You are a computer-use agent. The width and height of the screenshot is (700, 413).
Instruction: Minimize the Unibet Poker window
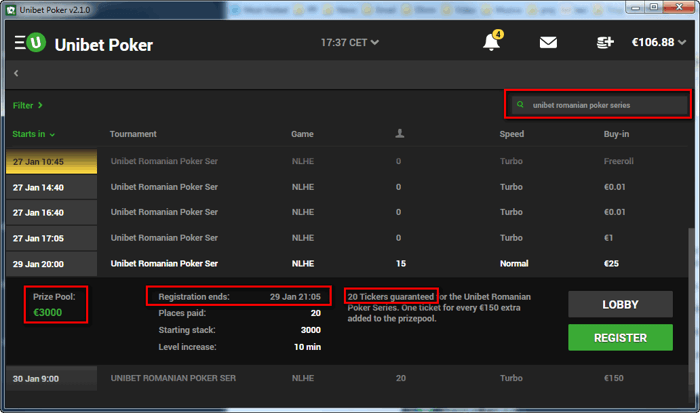click(636, 8)
